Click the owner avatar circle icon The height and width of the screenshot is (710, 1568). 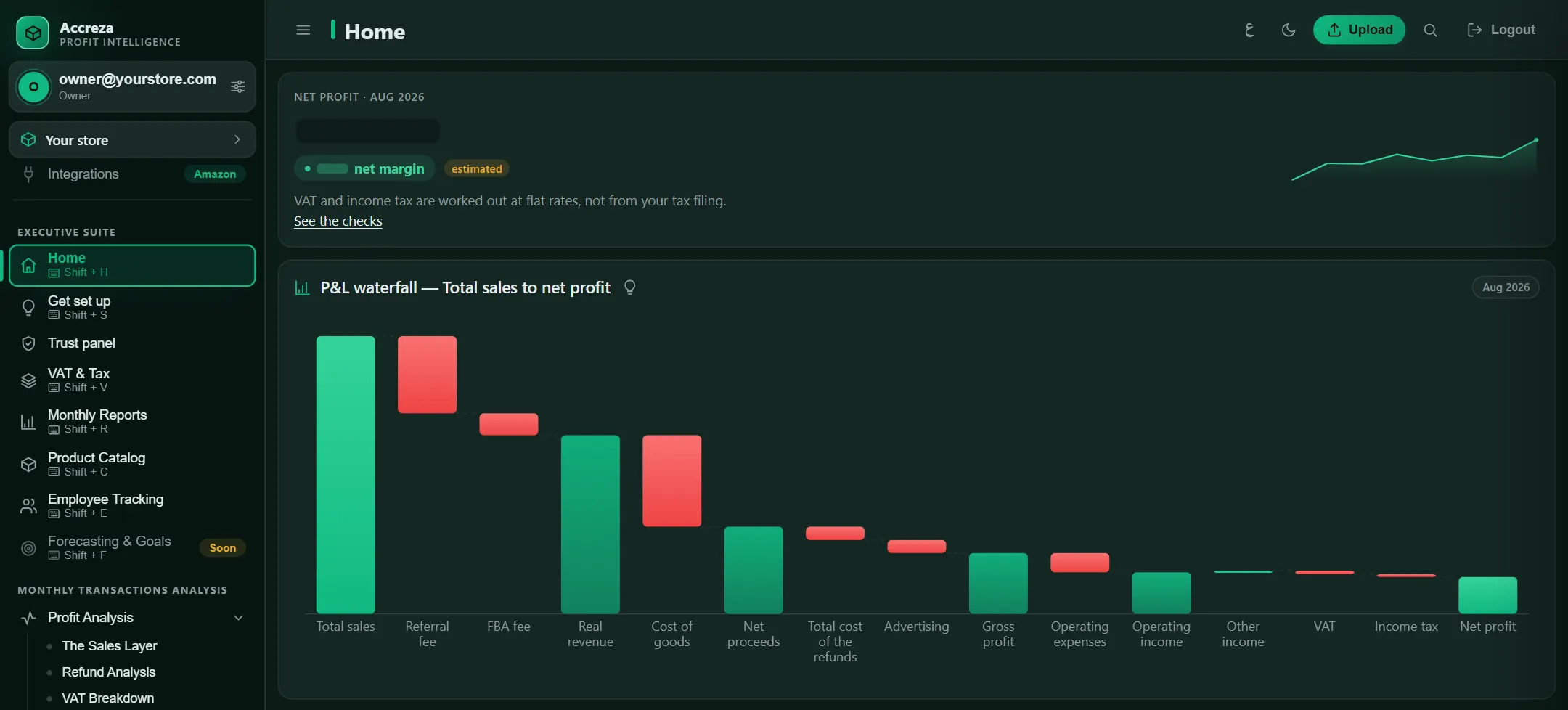click(x=33, y=87)
